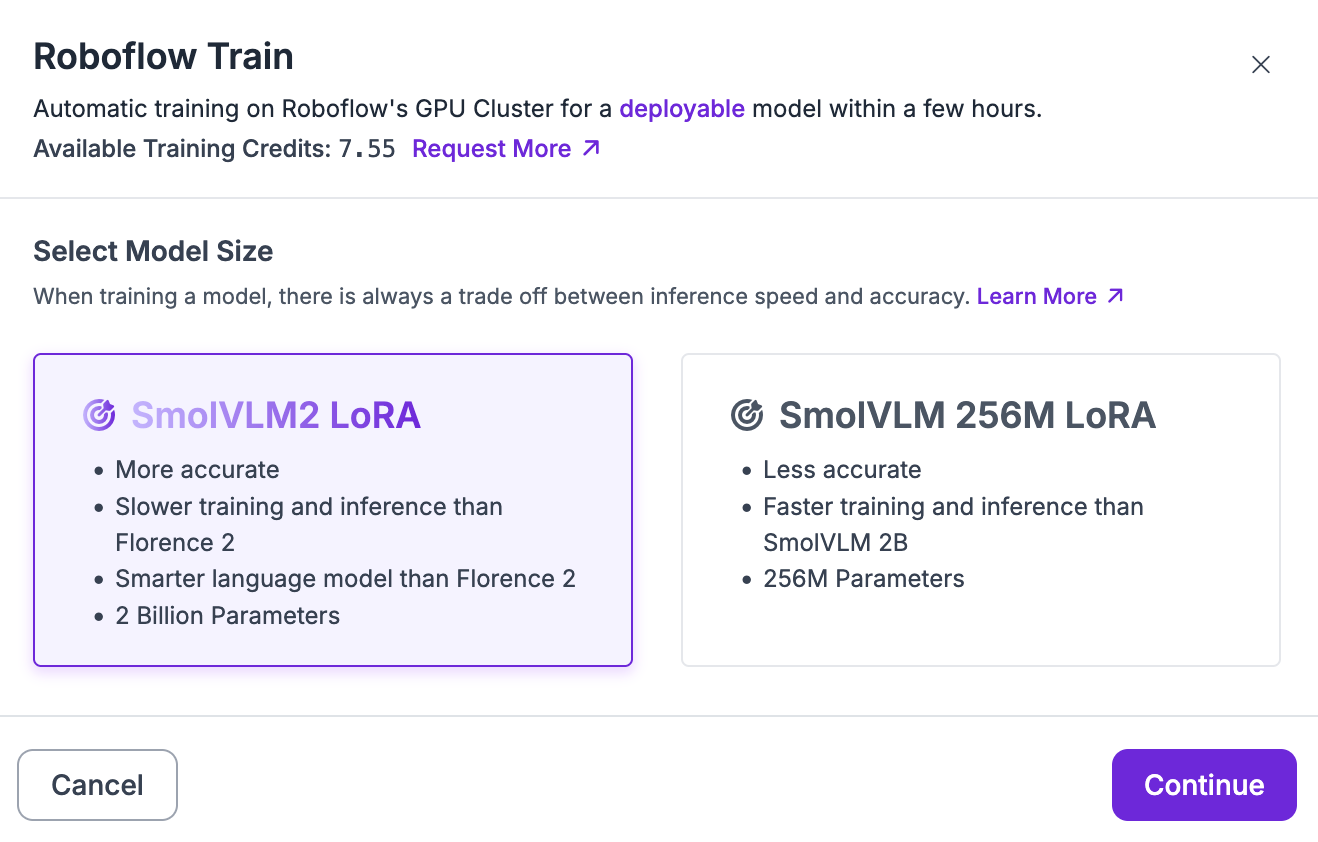
Task: Click the arrow icon beside Learn More
Action: 1116,296
